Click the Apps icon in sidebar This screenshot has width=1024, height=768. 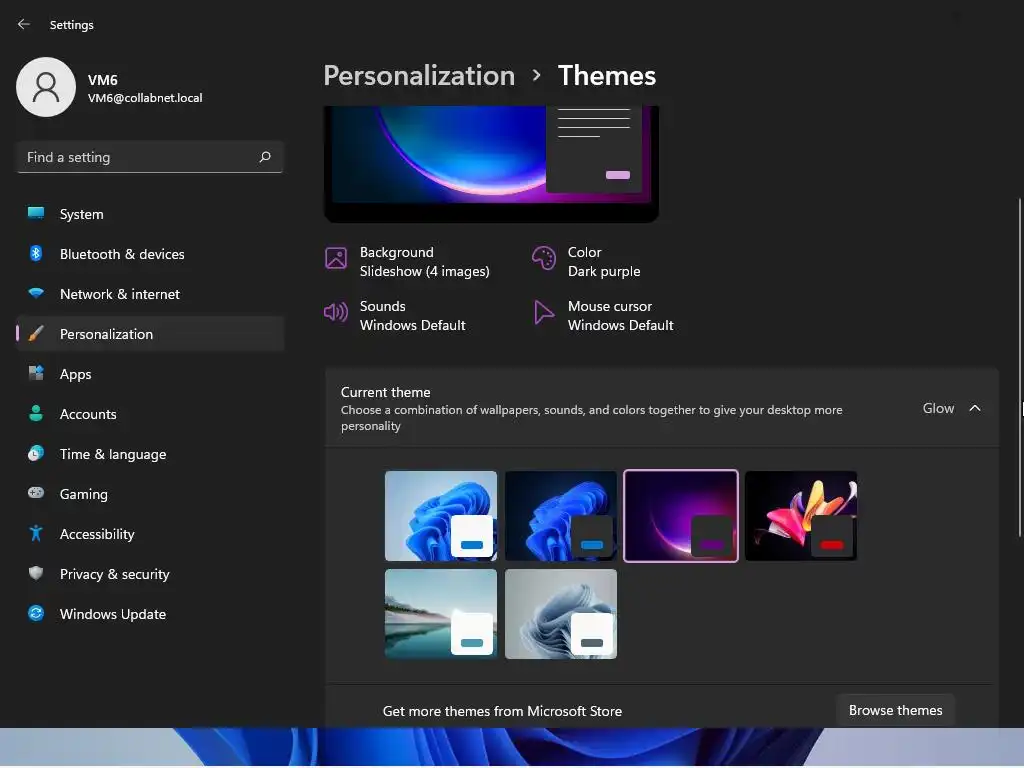[36, 374]
